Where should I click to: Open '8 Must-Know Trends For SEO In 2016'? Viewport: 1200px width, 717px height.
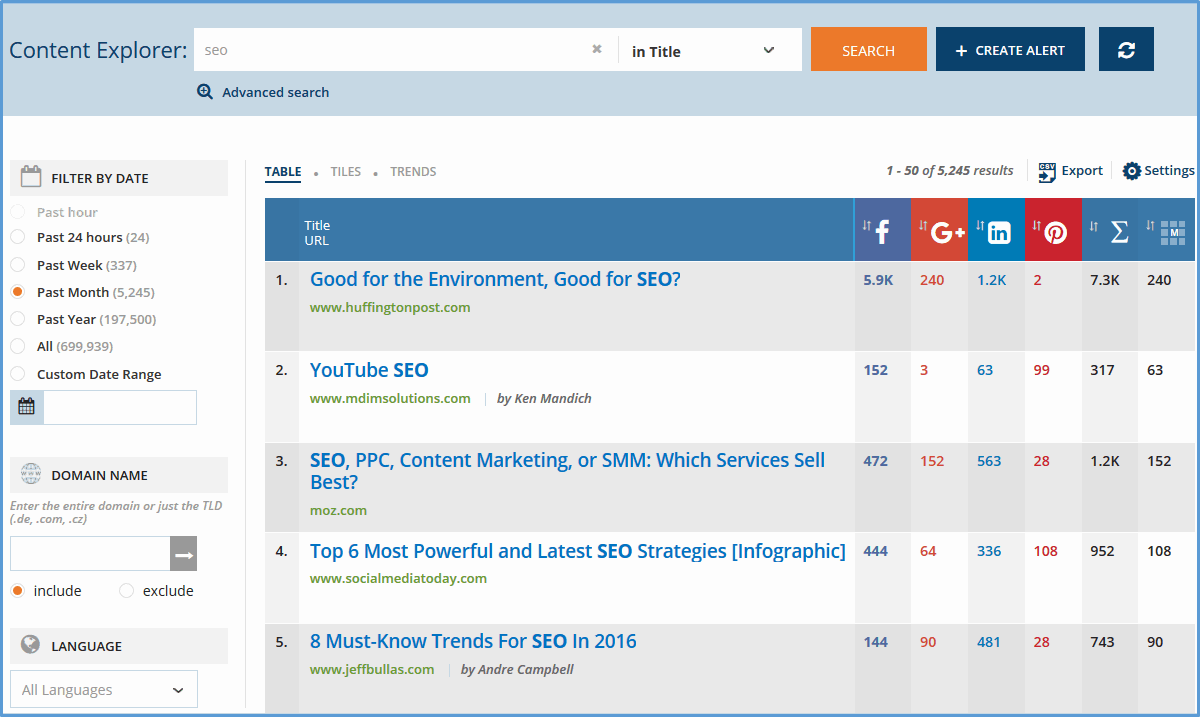pyautogui.click(x=473, y=641)
